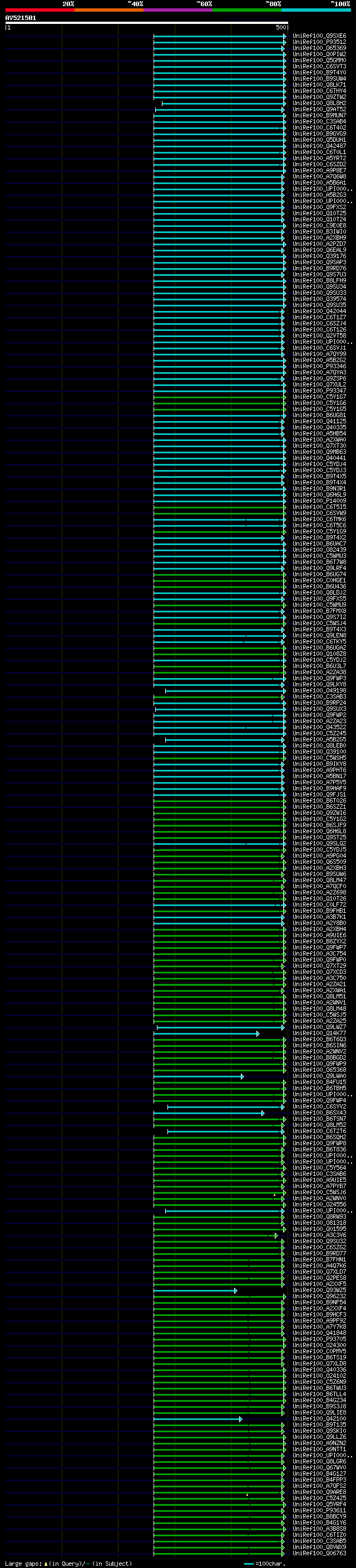356x1568 pixels.
Task: Open hit UniRef100_P93512
Action: point(319,42)
